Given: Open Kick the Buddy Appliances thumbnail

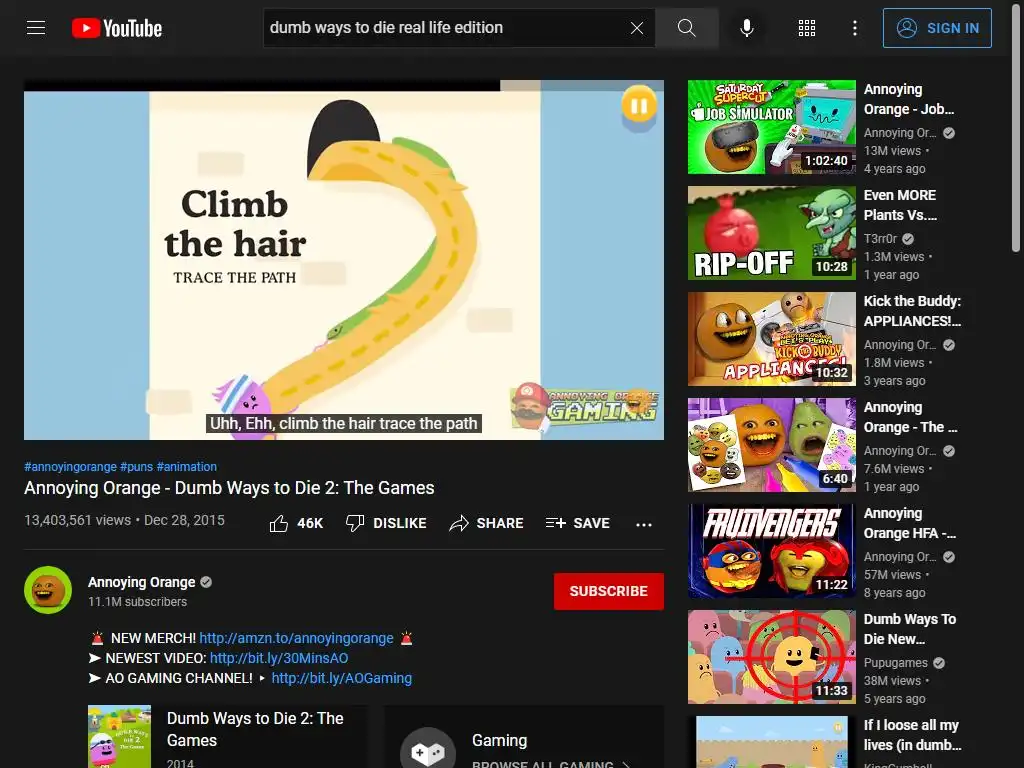Looking at the screenshot, I should pyautogui.click(x=772, y=339).
